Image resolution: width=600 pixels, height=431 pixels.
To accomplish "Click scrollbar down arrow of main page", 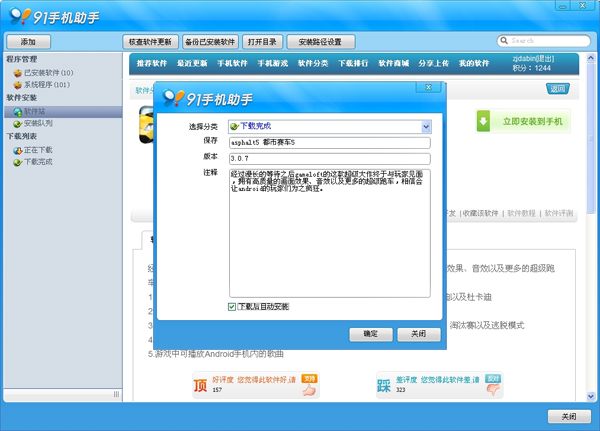I will click(590, 397).
